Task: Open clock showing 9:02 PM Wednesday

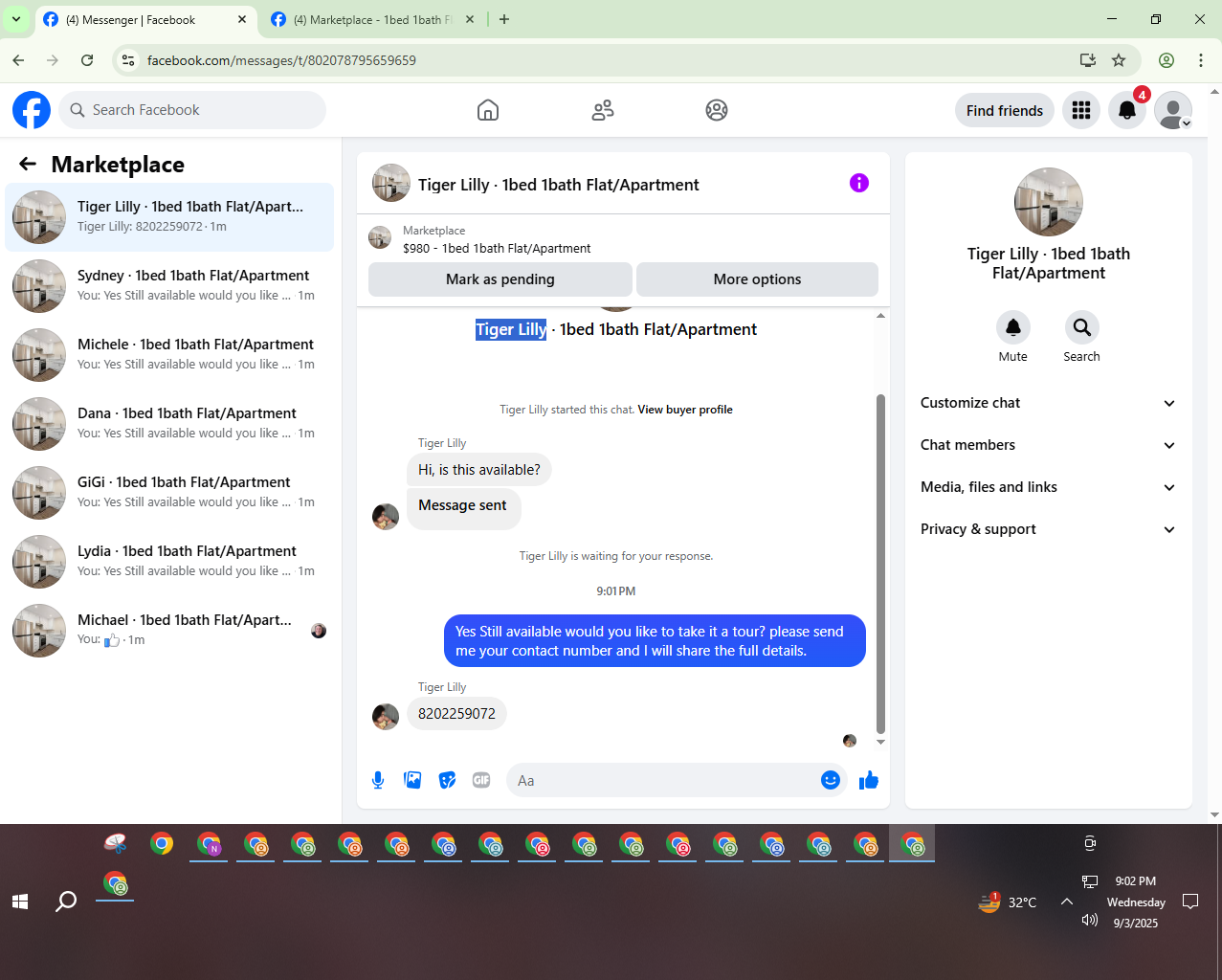Action: click(1136, 902)
